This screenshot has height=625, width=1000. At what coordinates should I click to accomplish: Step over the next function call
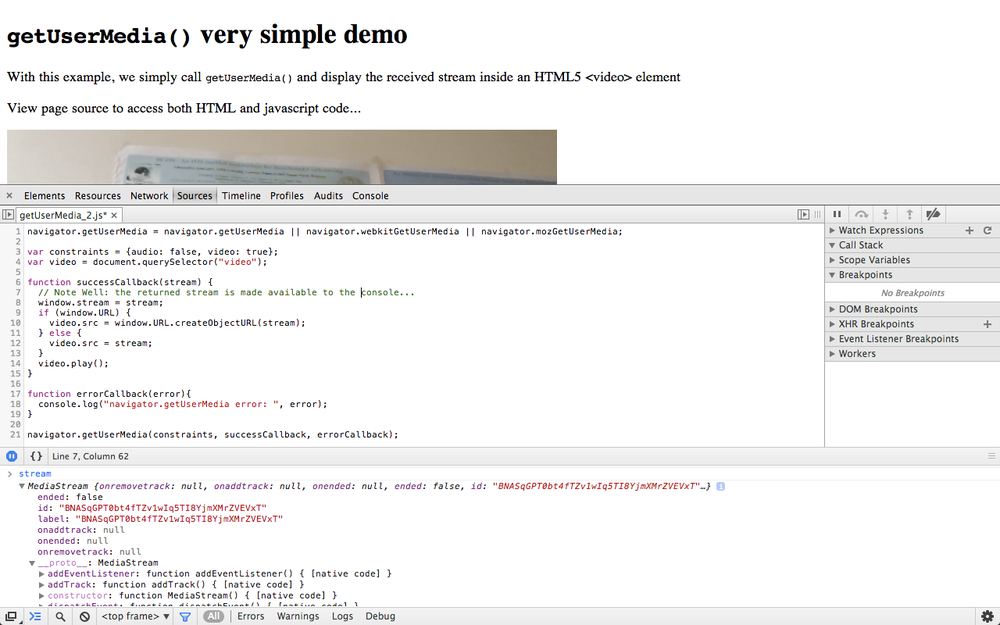tap(861, 214)
